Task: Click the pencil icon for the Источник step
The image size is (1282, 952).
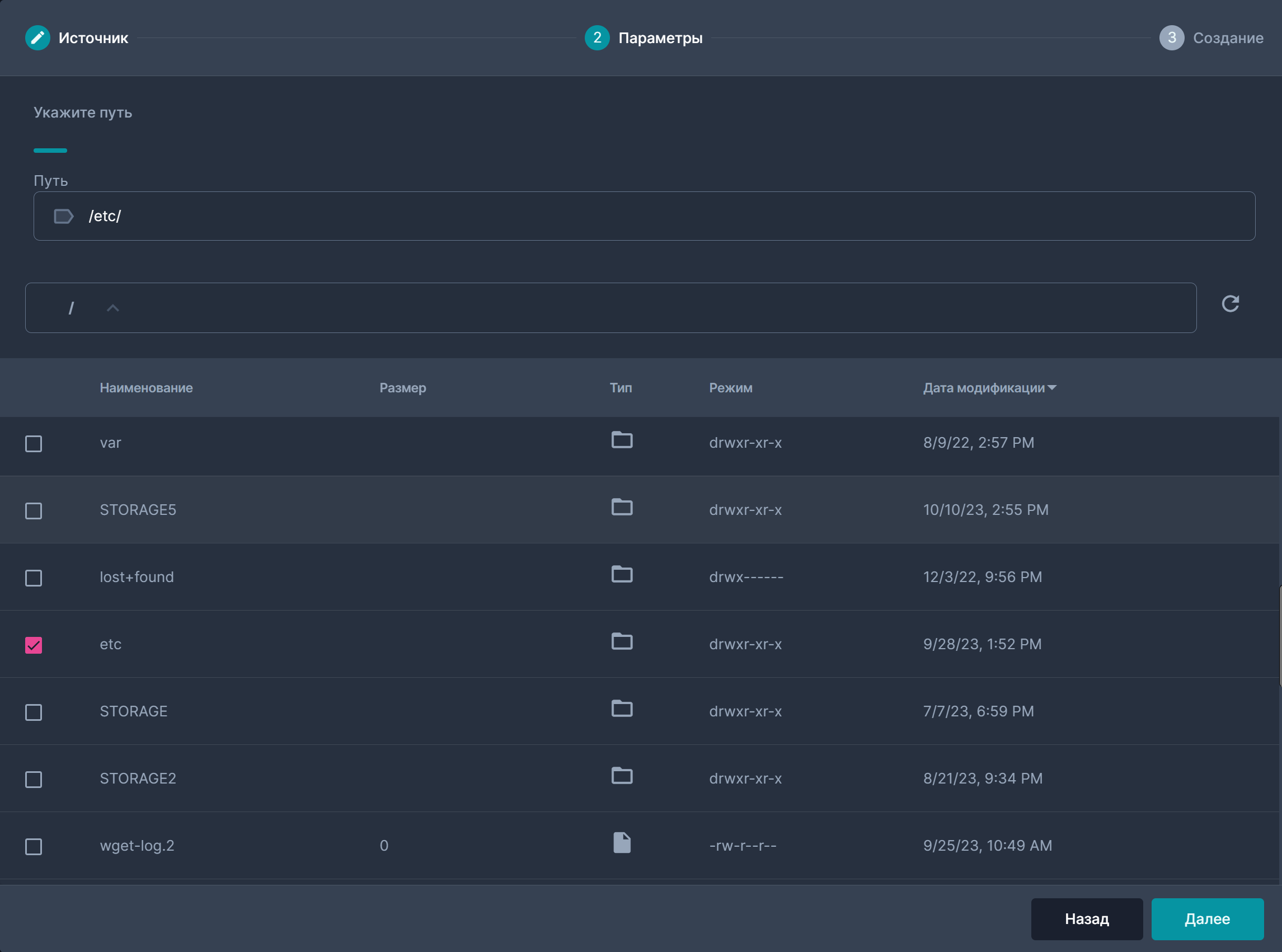Action: 37,38
